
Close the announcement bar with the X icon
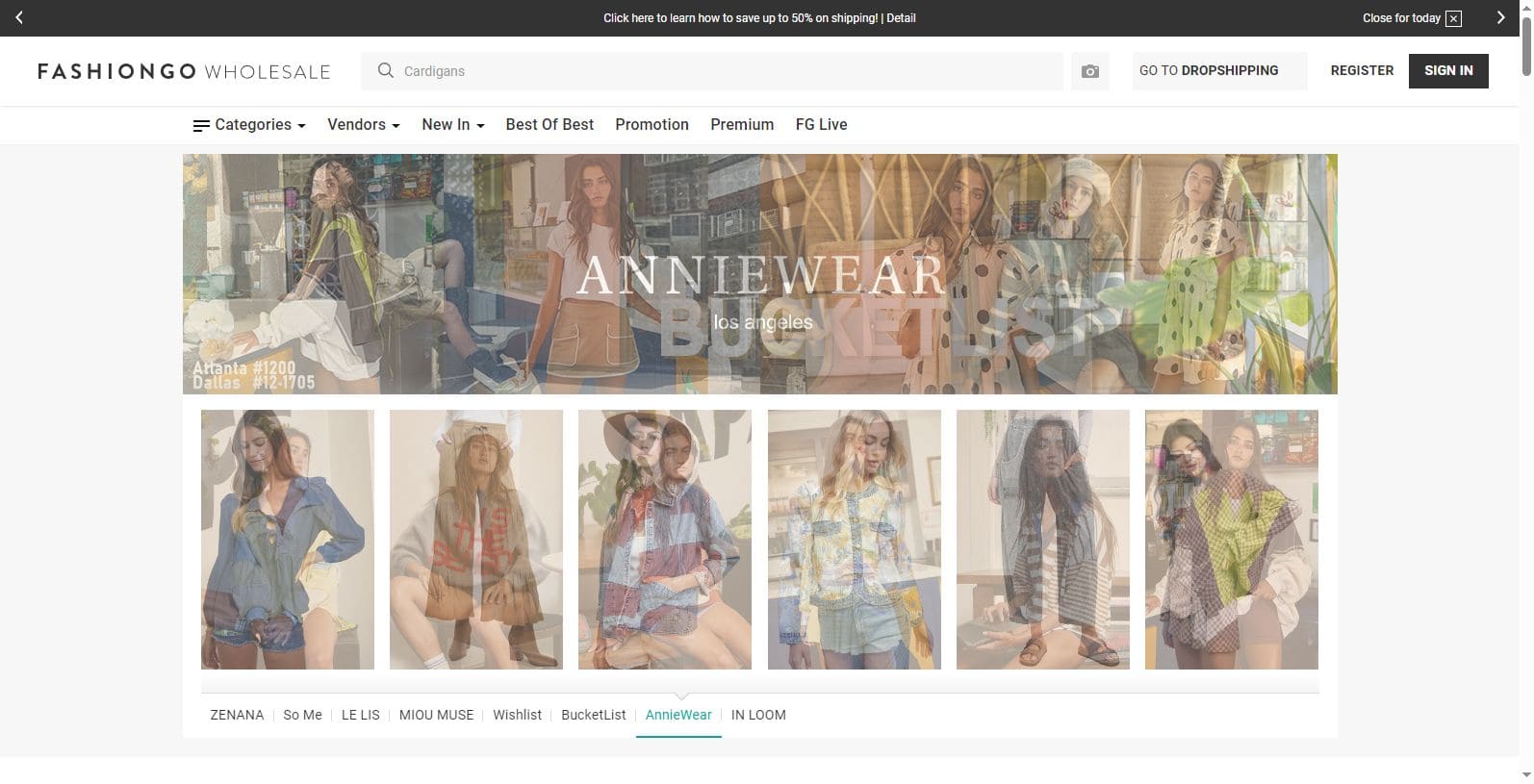click(1453, 18)
